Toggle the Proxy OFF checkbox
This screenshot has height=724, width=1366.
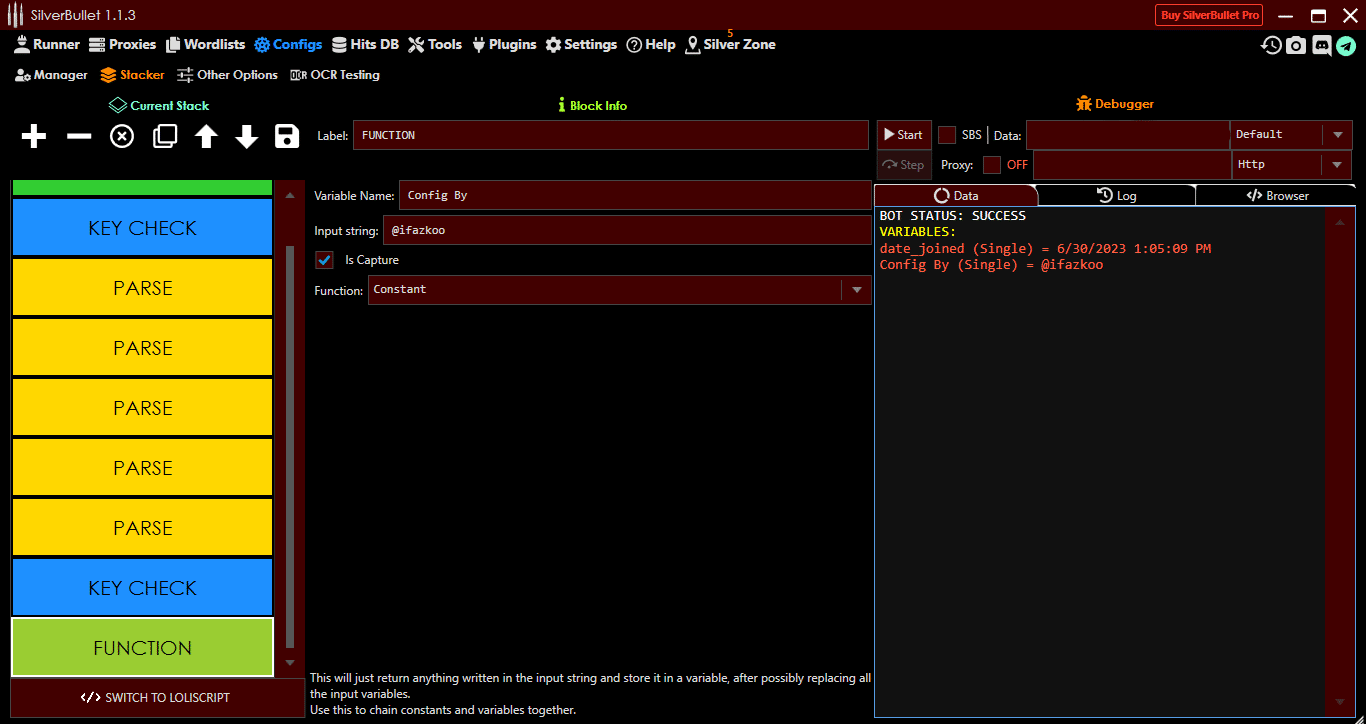point(991,165)
